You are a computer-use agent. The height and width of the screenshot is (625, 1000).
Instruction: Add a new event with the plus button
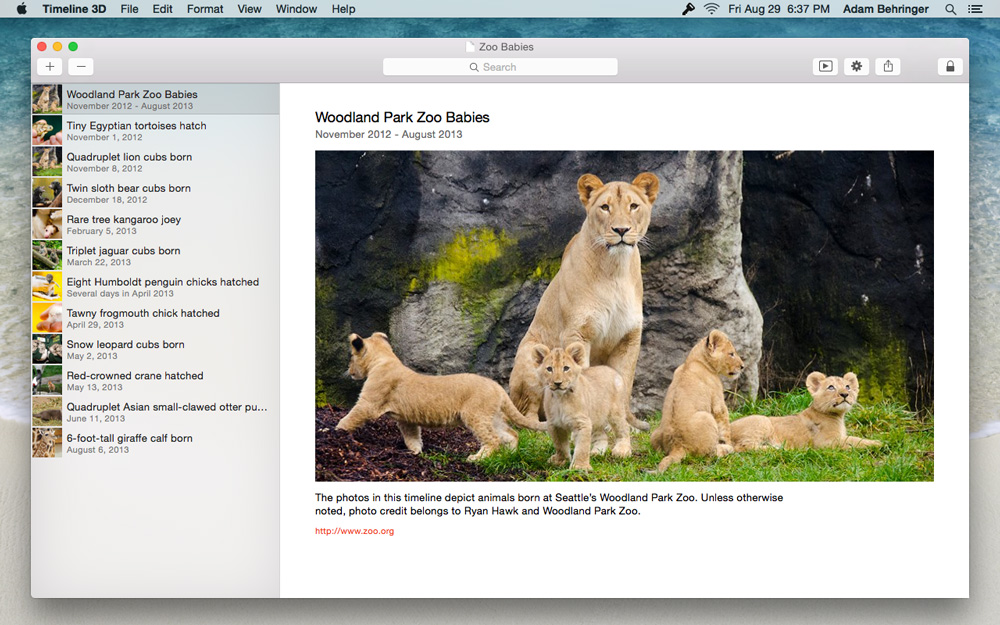(x=50, y=66)
